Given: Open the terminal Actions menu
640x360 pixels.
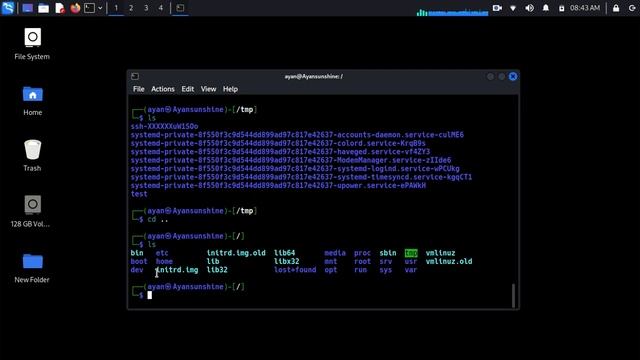Looking at the screenshot, I should tap(162, 89).
